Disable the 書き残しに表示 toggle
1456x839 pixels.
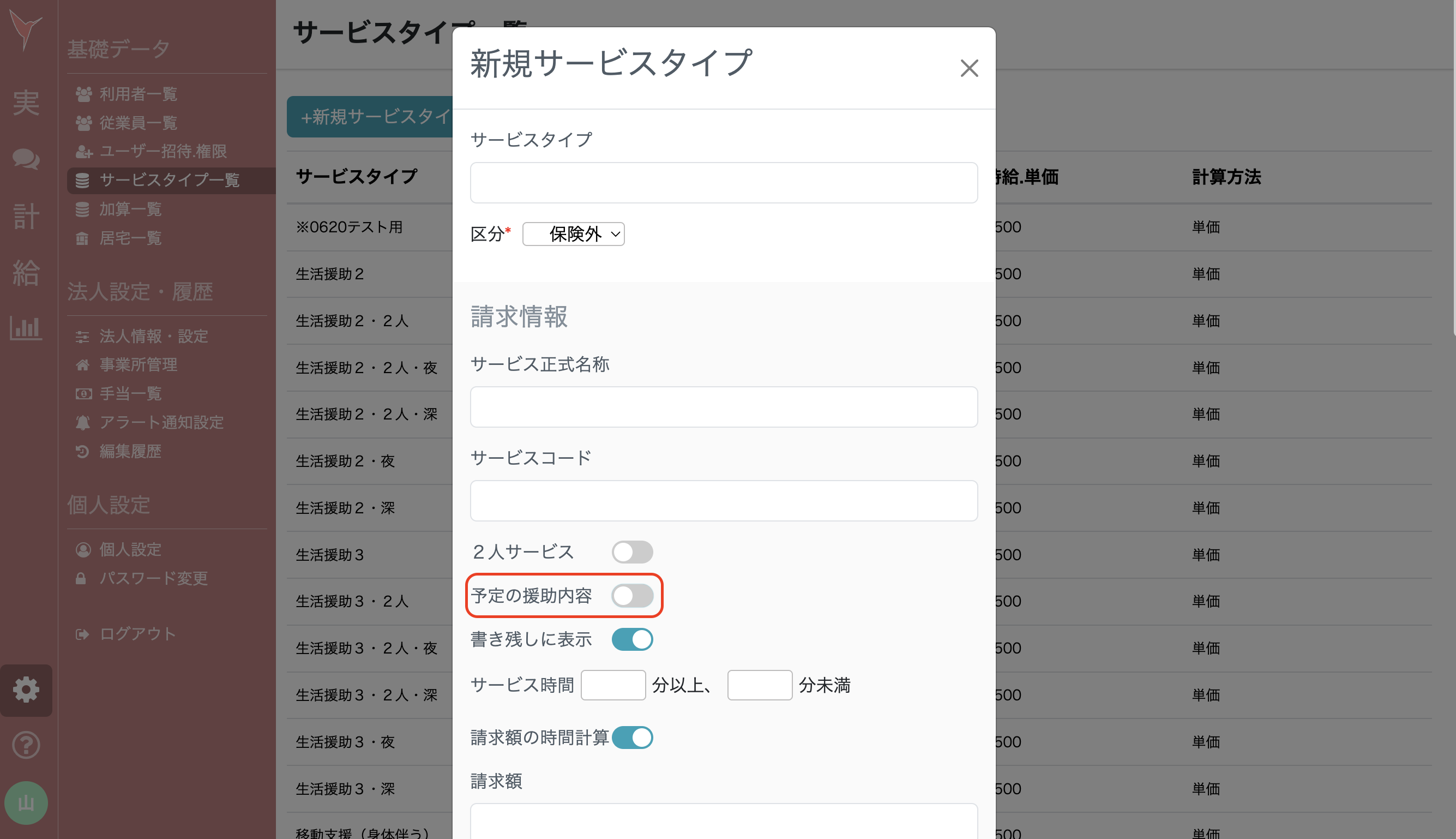[632, 638]
